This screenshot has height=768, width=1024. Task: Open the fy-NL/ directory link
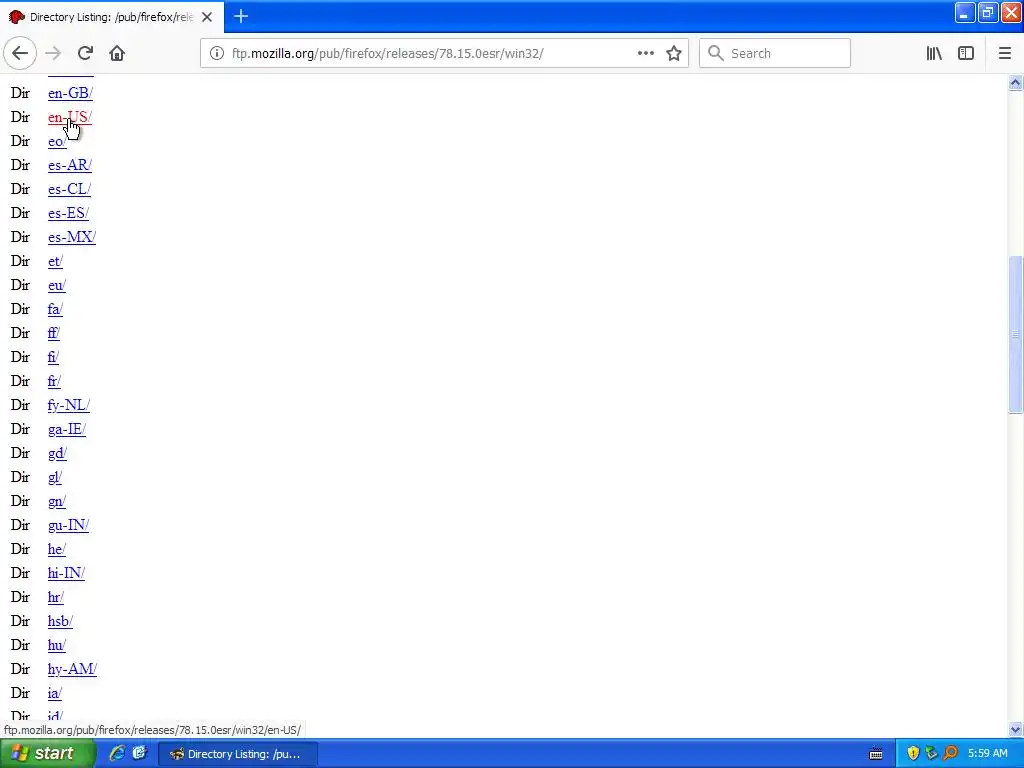point(69,406)
